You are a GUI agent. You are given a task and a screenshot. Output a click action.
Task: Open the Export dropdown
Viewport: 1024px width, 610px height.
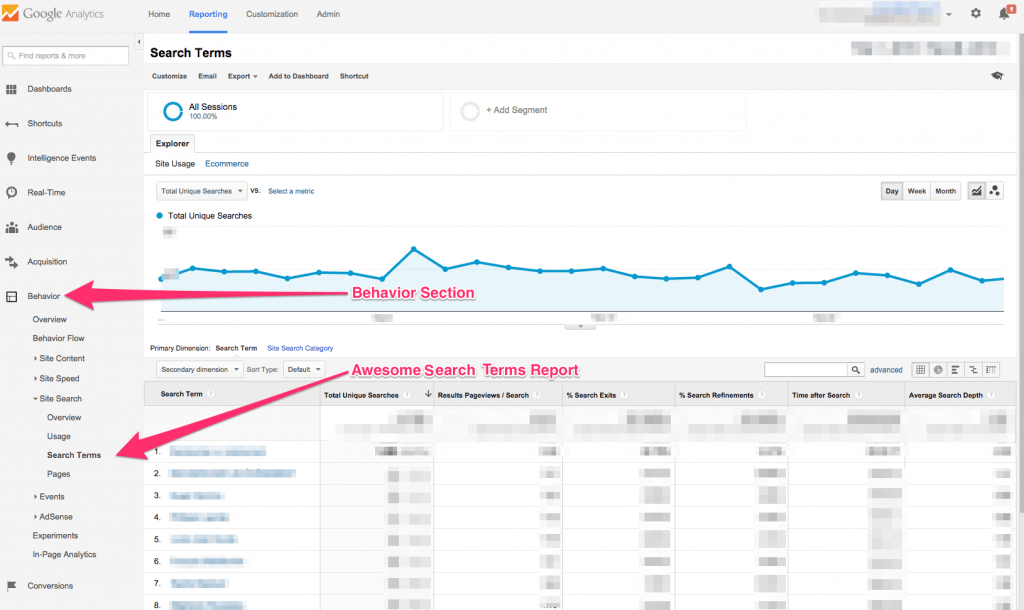pyautogui.click(x=242, y=76)
